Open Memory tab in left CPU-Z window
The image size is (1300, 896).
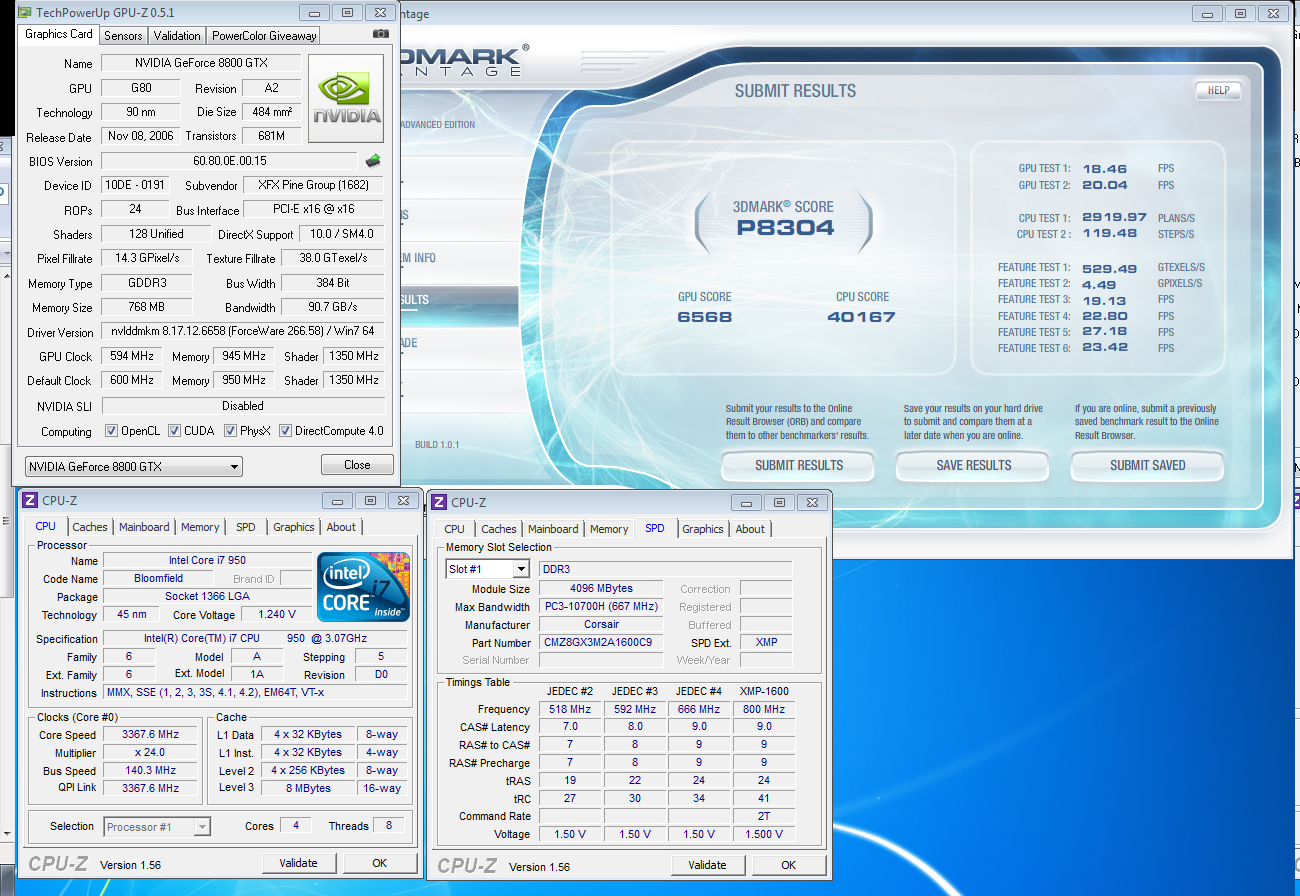[x=200, y=527]
